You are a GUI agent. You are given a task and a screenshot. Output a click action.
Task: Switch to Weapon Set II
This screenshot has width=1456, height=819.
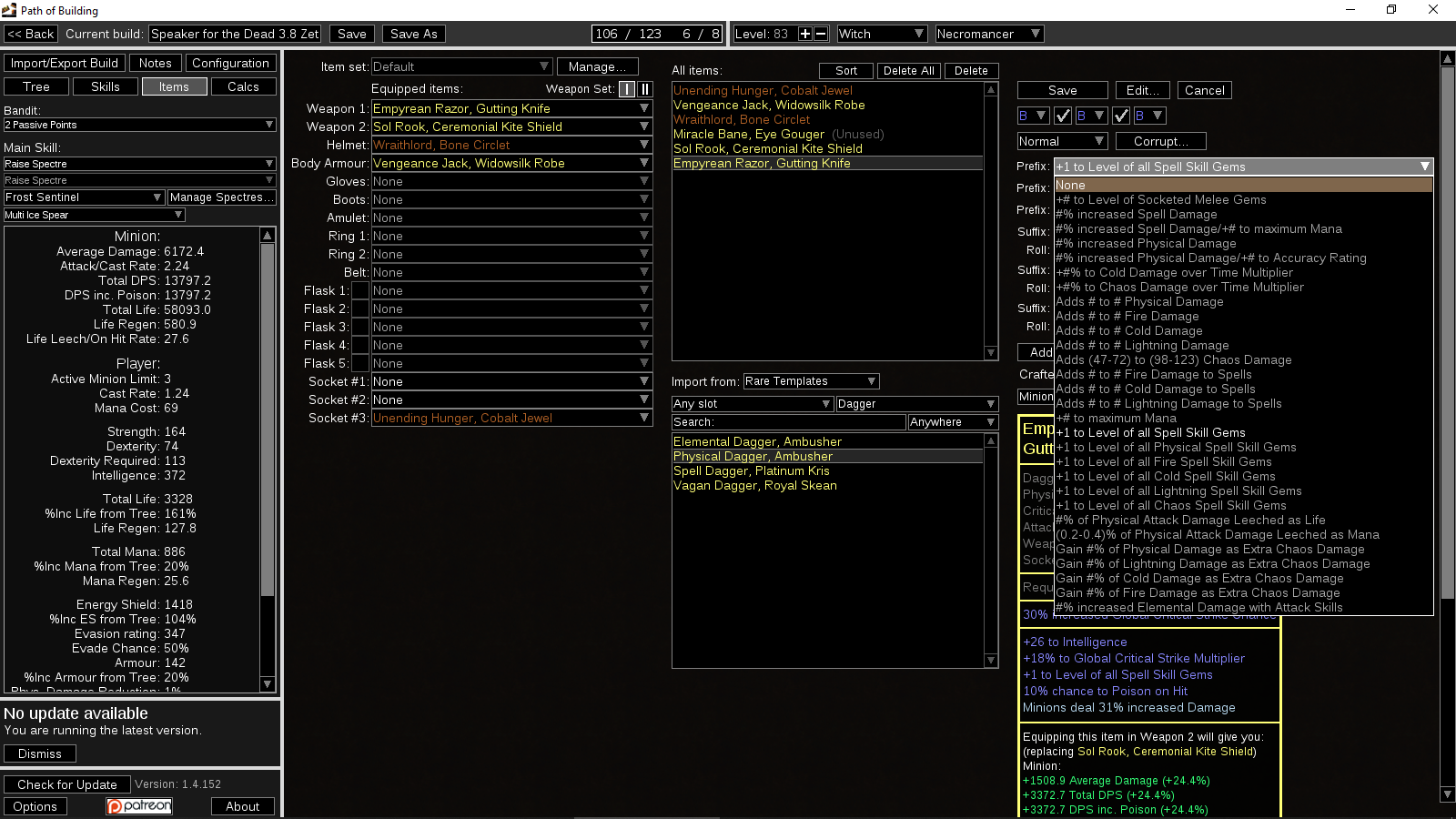(x=646, y=89)
